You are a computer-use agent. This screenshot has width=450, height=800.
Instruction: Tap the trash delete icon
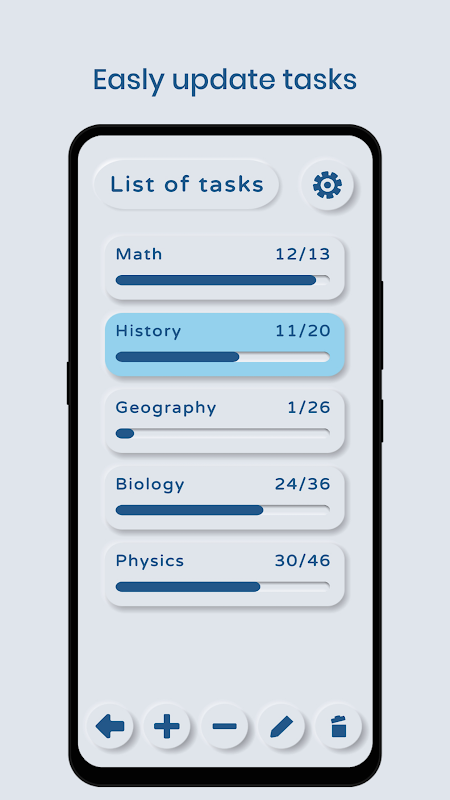tap(339, 726)
